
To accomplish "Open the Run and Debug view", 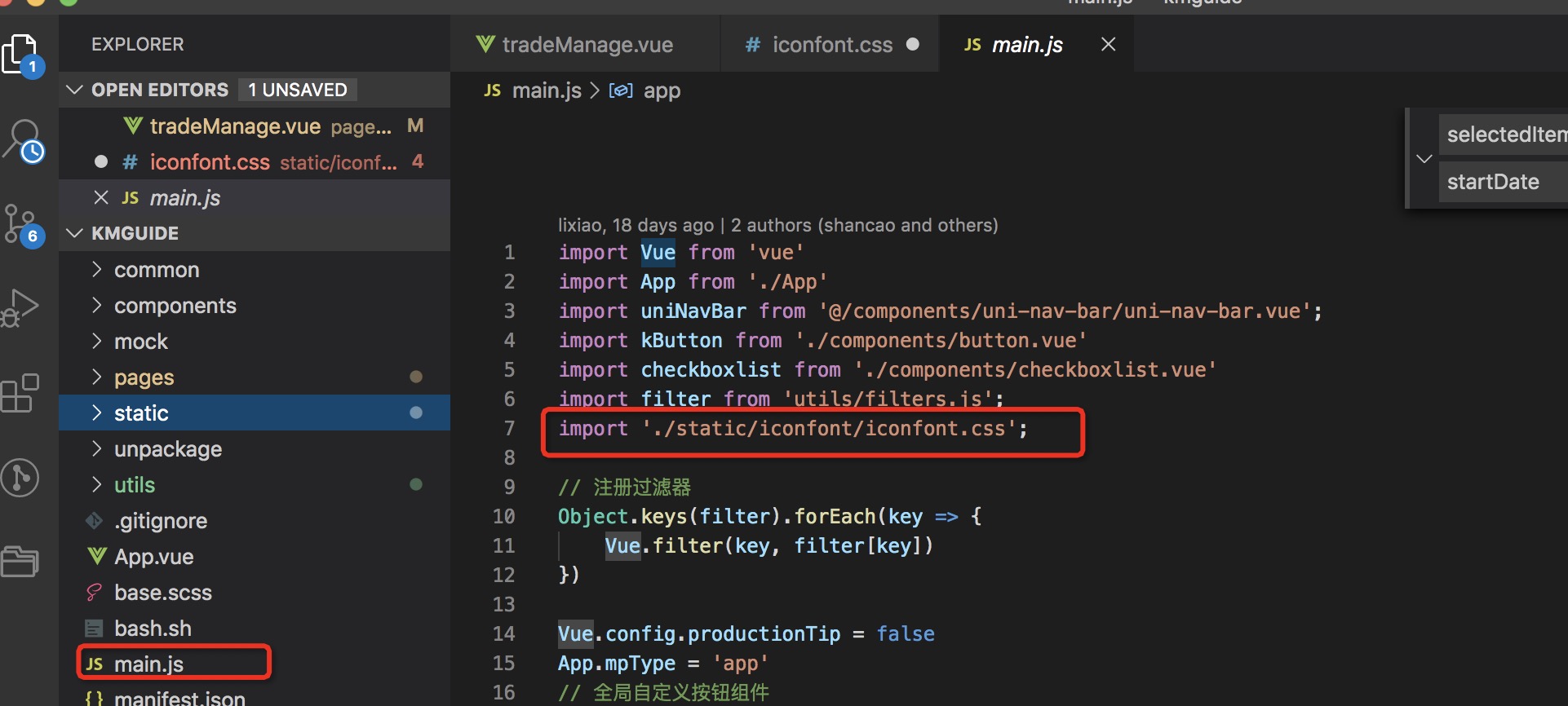I will point(20,308).
